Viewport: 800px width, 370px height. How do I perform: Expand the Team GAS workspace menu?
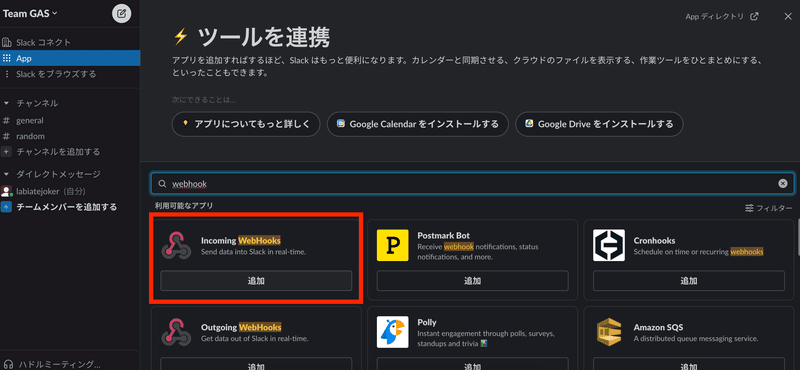pyautogui.click(x=30, y=13)
